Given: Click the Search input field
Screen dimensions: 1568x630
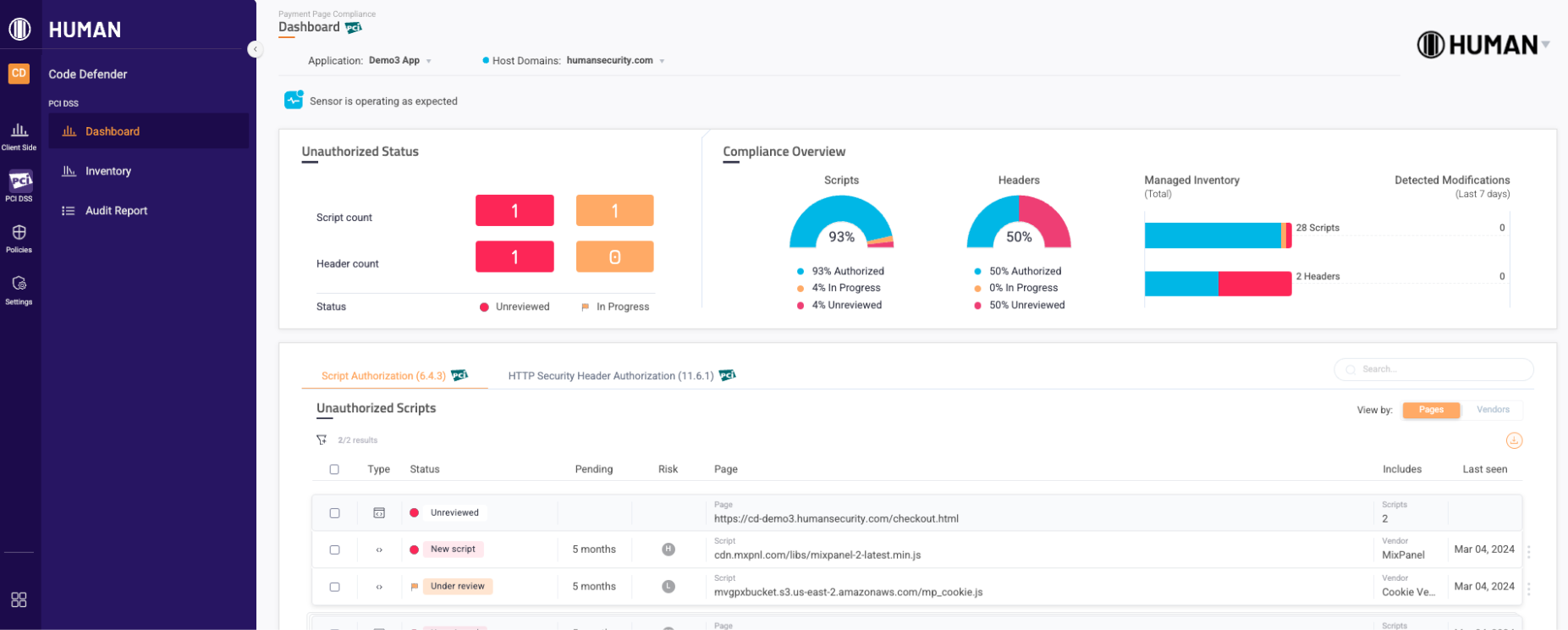Looking at the screenshot, I should pos(1439,369).
